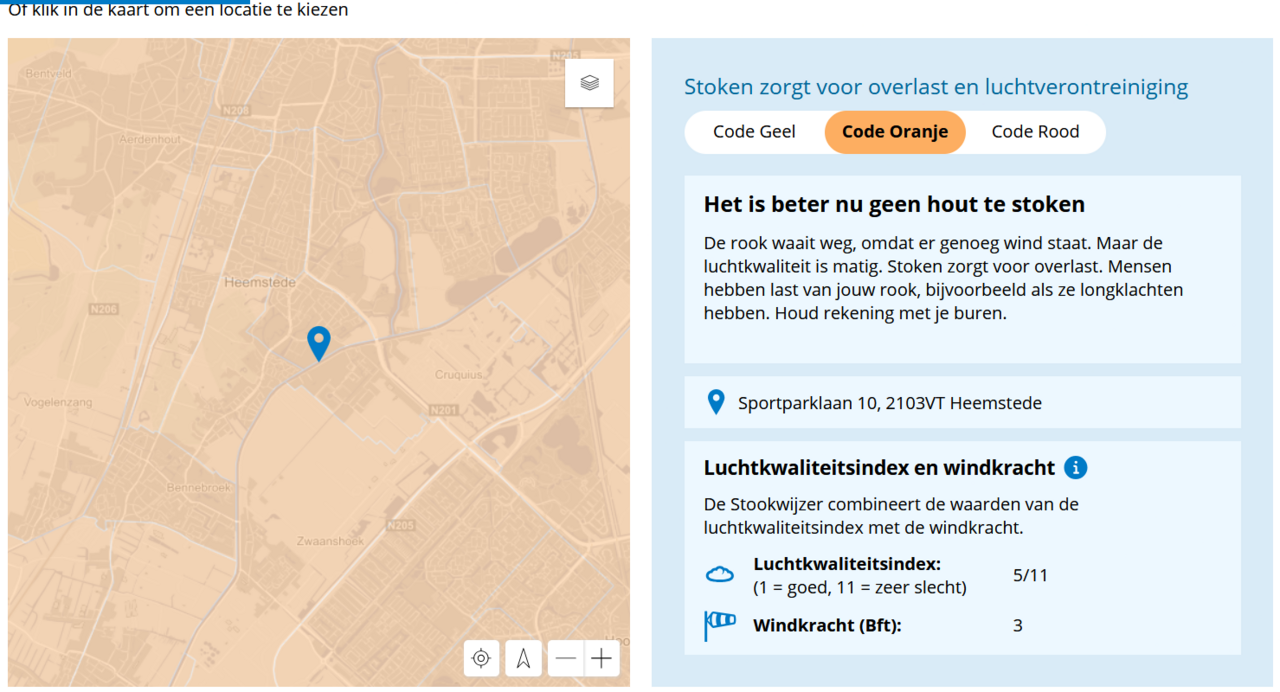This screenshot has height=692, width=1280.
Task: Toggle the zoom out control on the map
Action: tap(565, 658)
